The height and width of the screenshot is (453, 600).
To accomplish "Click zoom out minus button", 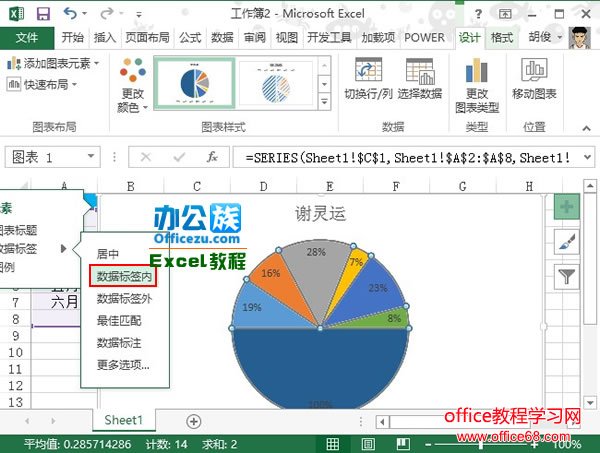I will pyautogui.click(x=428, y=445).
